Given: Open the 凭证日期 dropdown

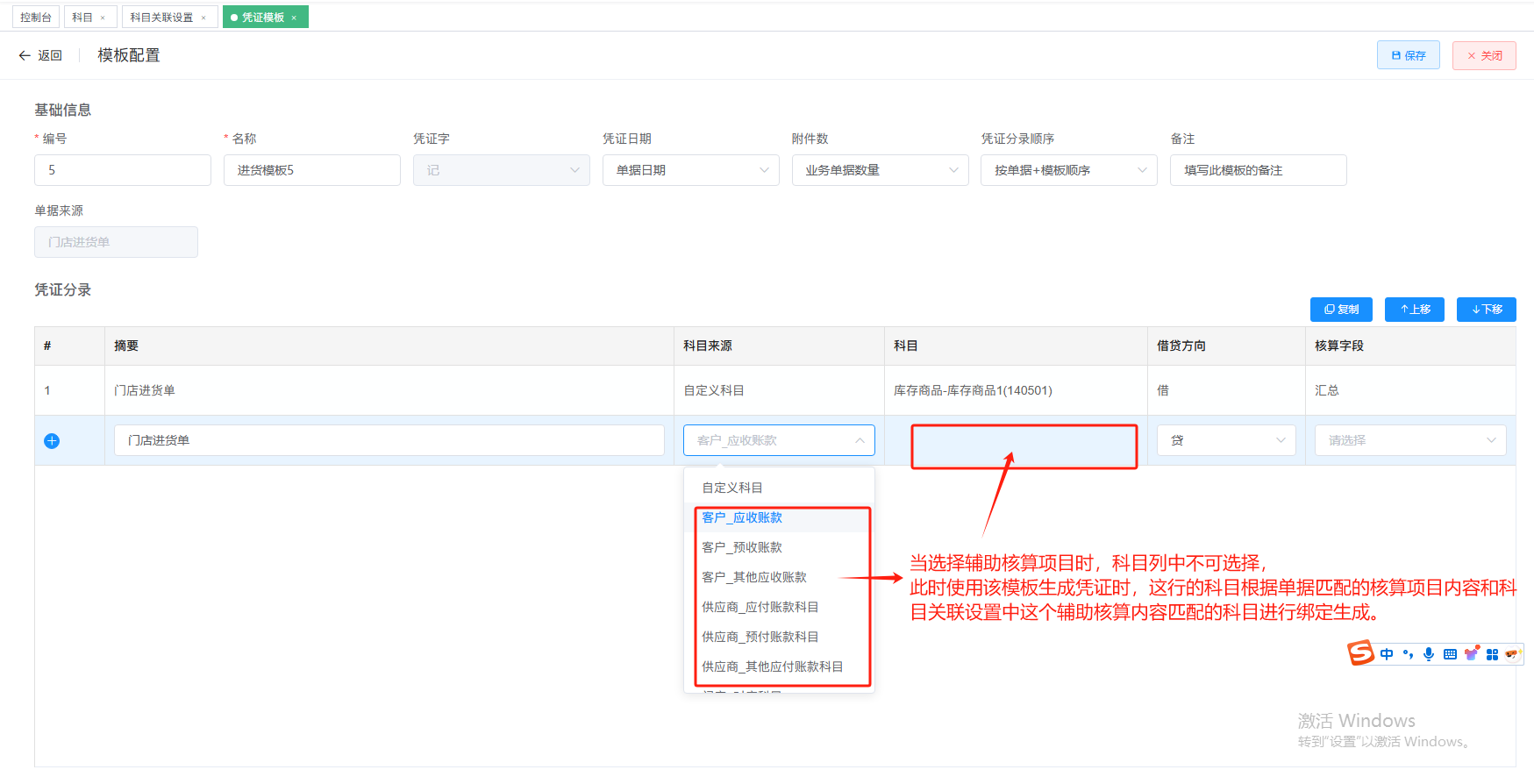Looking at the screenshot, I should coord(691,170).
